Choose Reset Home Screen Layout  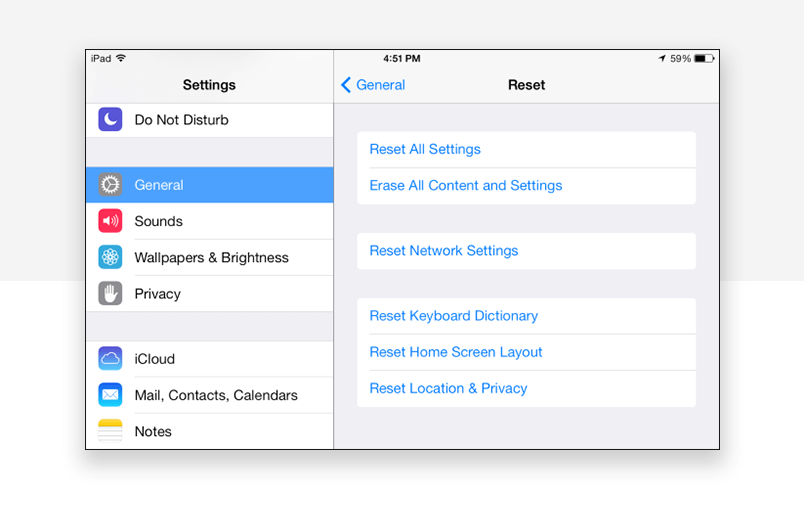pos(527,352)
